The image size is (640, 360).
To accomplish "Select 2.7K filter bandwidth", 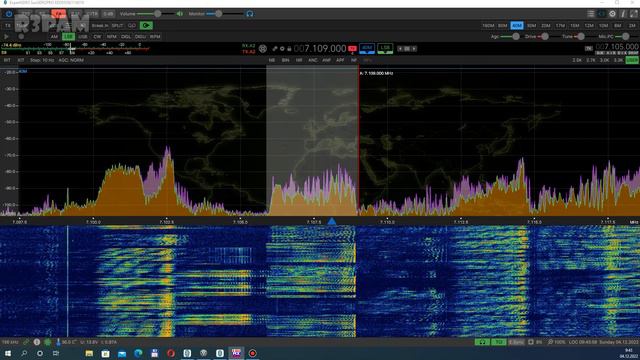I will (591, 60).
